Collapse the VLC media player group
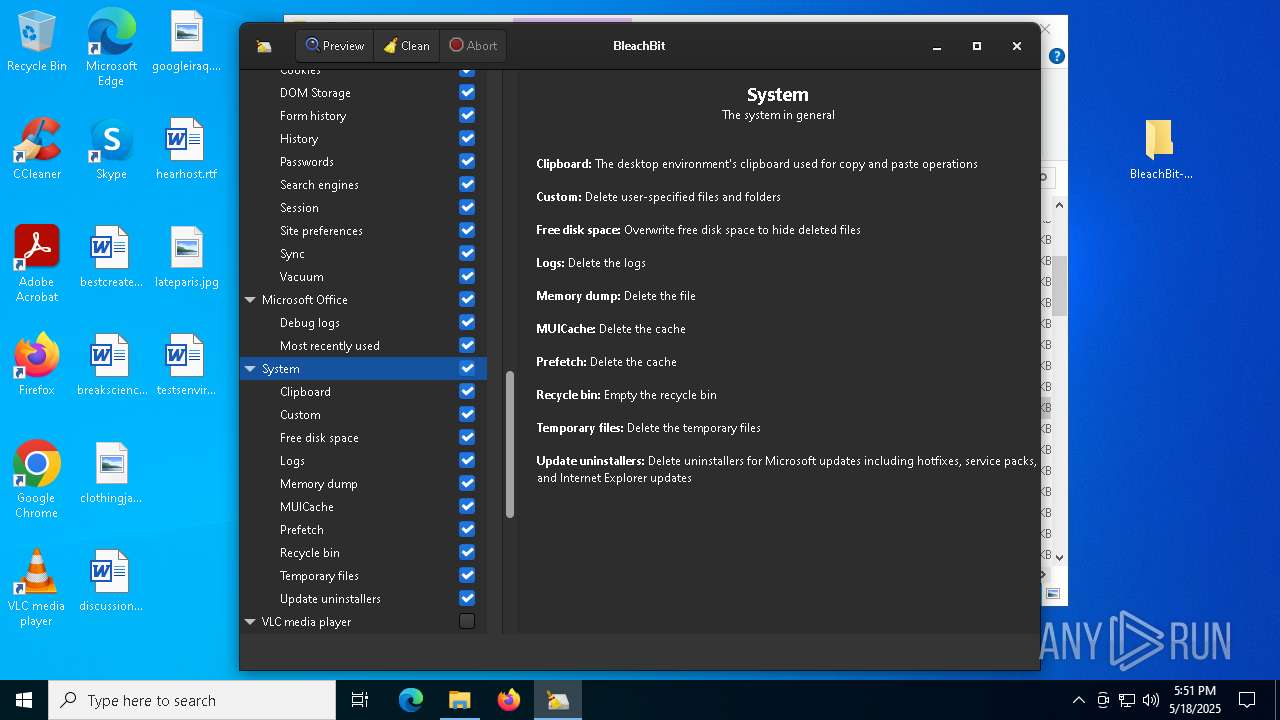Viewport: 1280px width, 720px height. pos(250,622)
